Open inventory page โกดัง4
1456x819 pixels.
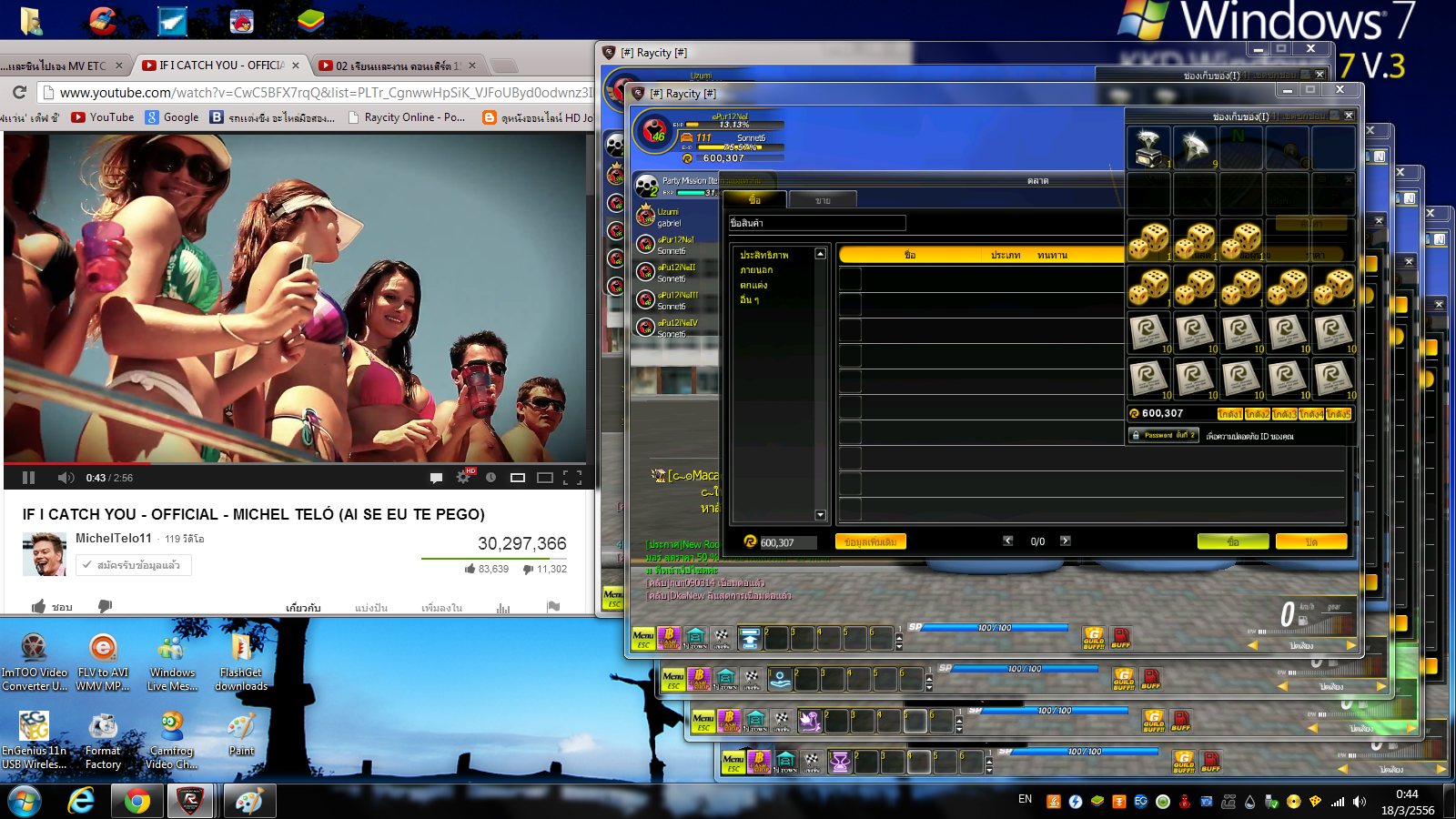(x=1311, y=414)
